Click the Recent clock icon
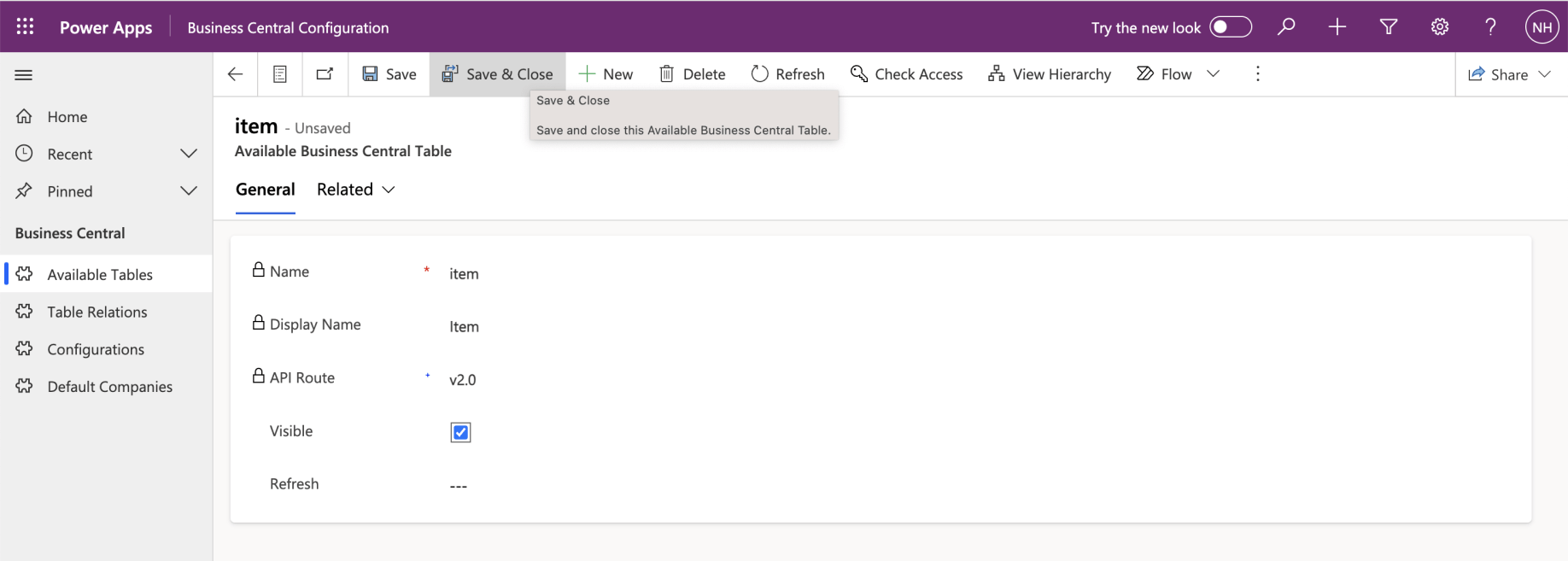 [x=24, y=154]
